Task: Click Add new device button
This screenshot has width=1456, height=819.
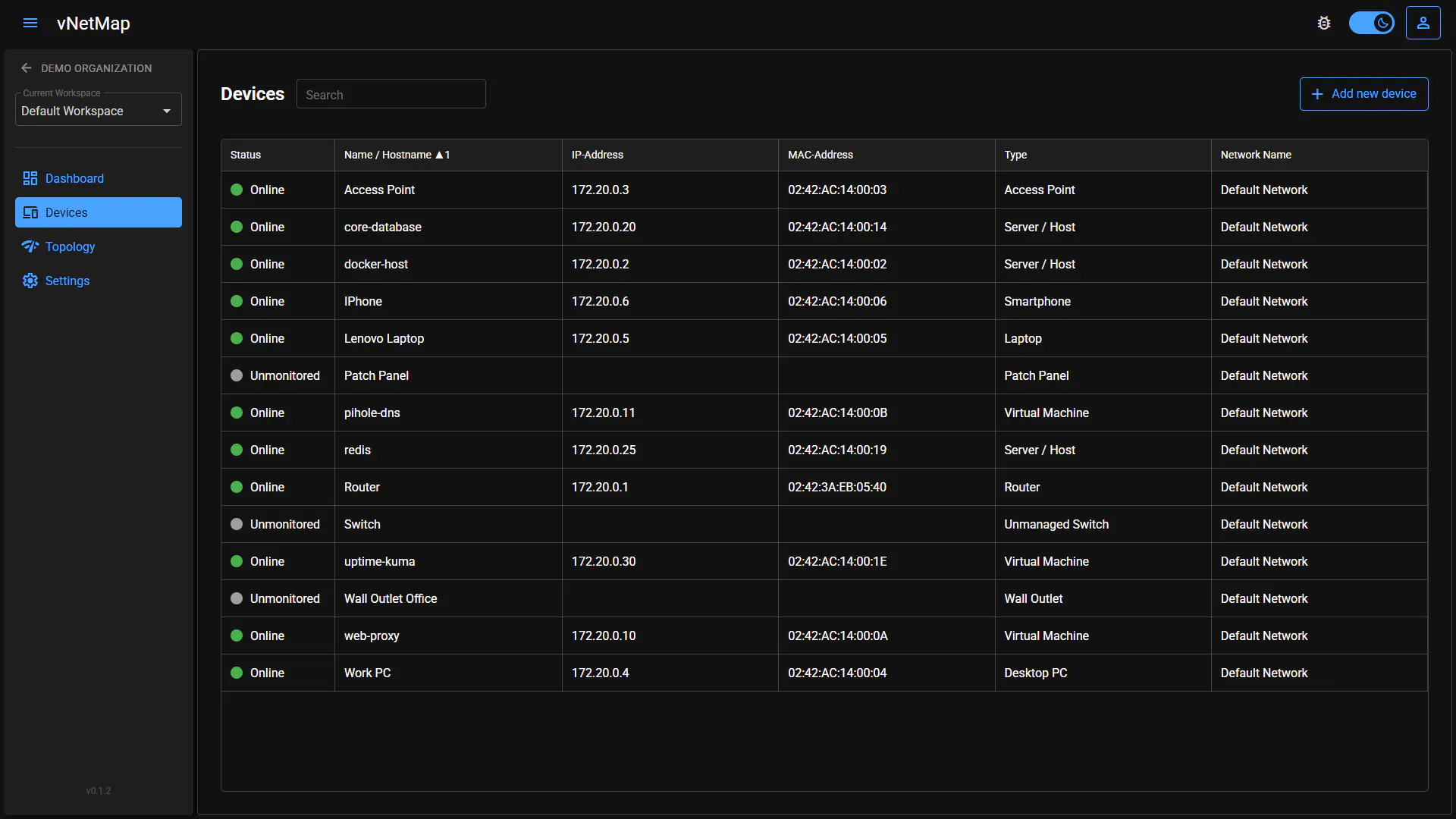Action: 1363,94
